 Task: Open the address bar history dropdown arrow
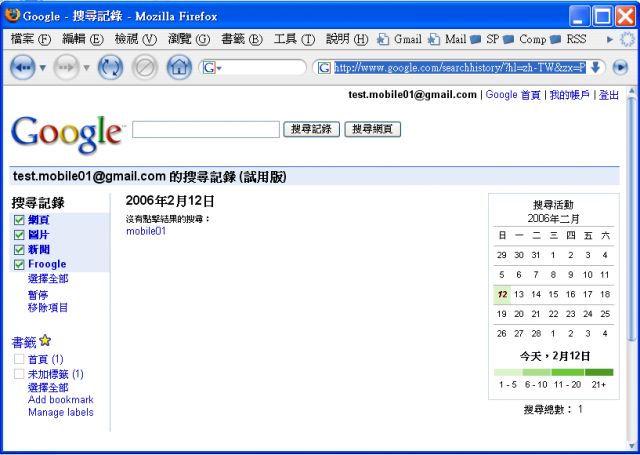(595, 68)
